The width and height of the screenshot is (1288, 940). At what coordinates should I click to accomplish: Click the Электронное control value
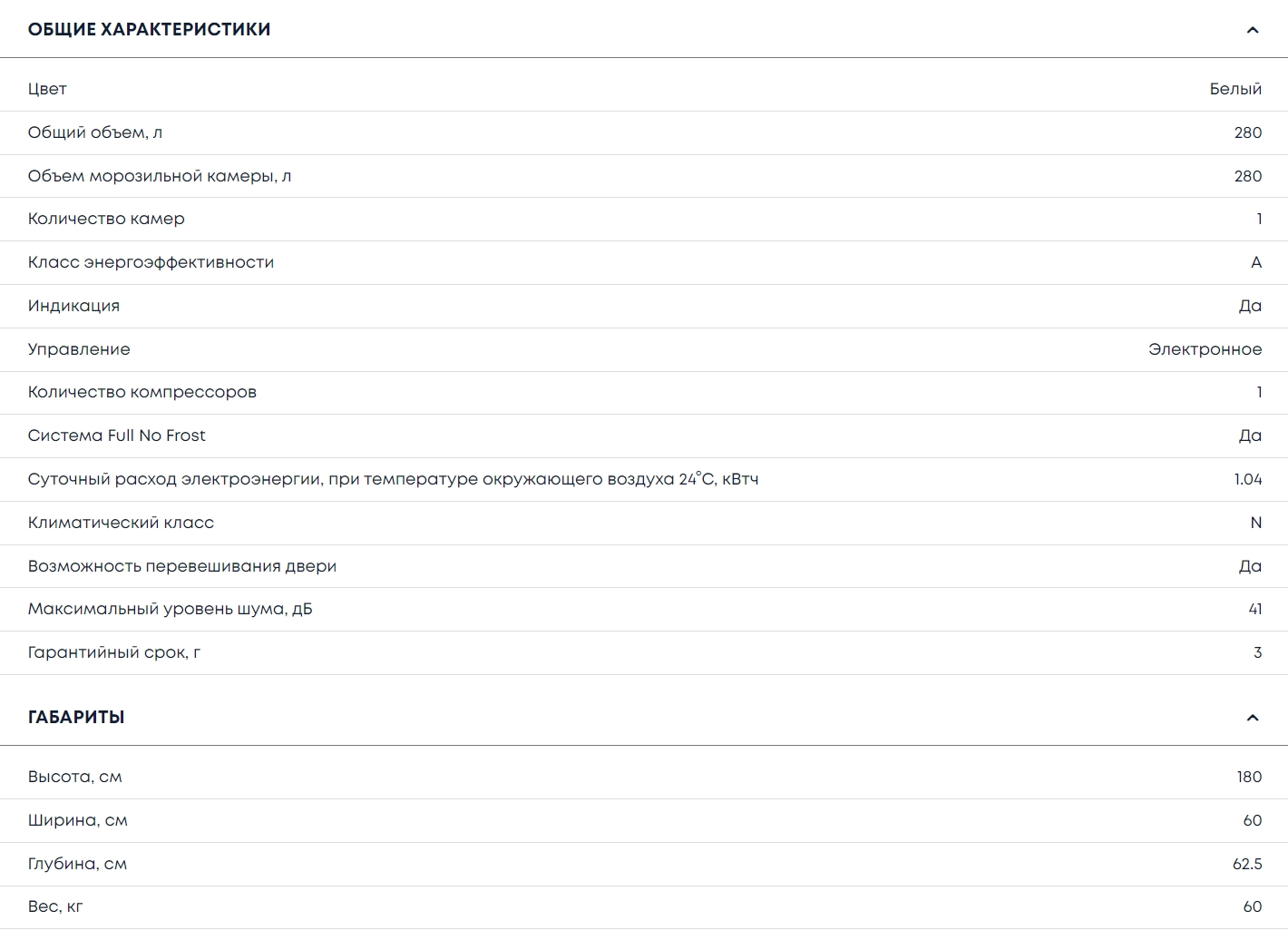(x=1205, y=349)
